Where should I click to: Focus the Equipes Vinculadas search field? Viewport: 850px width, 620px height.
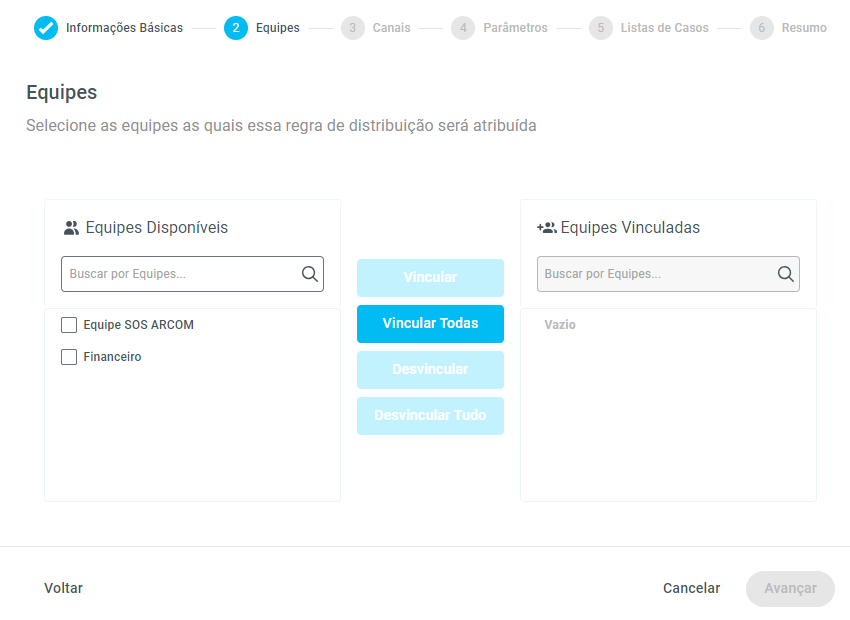point(655,274)
